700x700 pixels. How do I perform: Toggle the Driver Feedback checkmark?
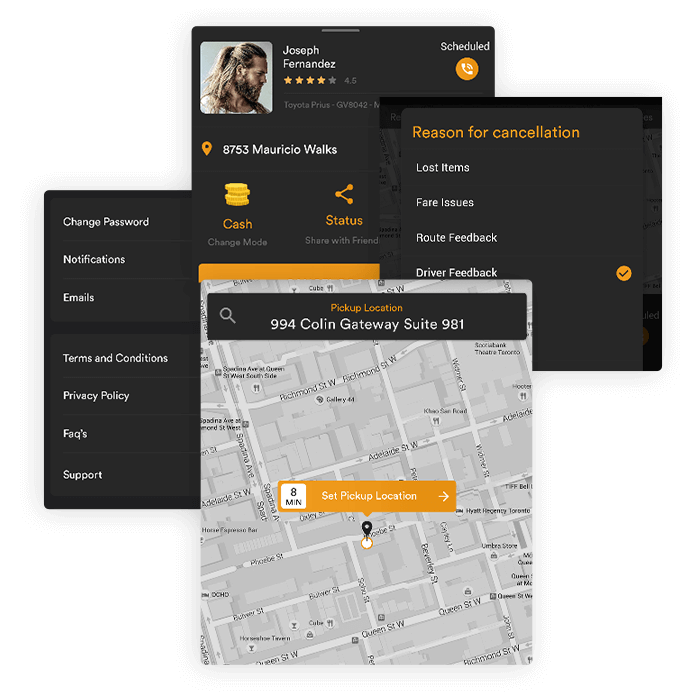tap(624, 273)
